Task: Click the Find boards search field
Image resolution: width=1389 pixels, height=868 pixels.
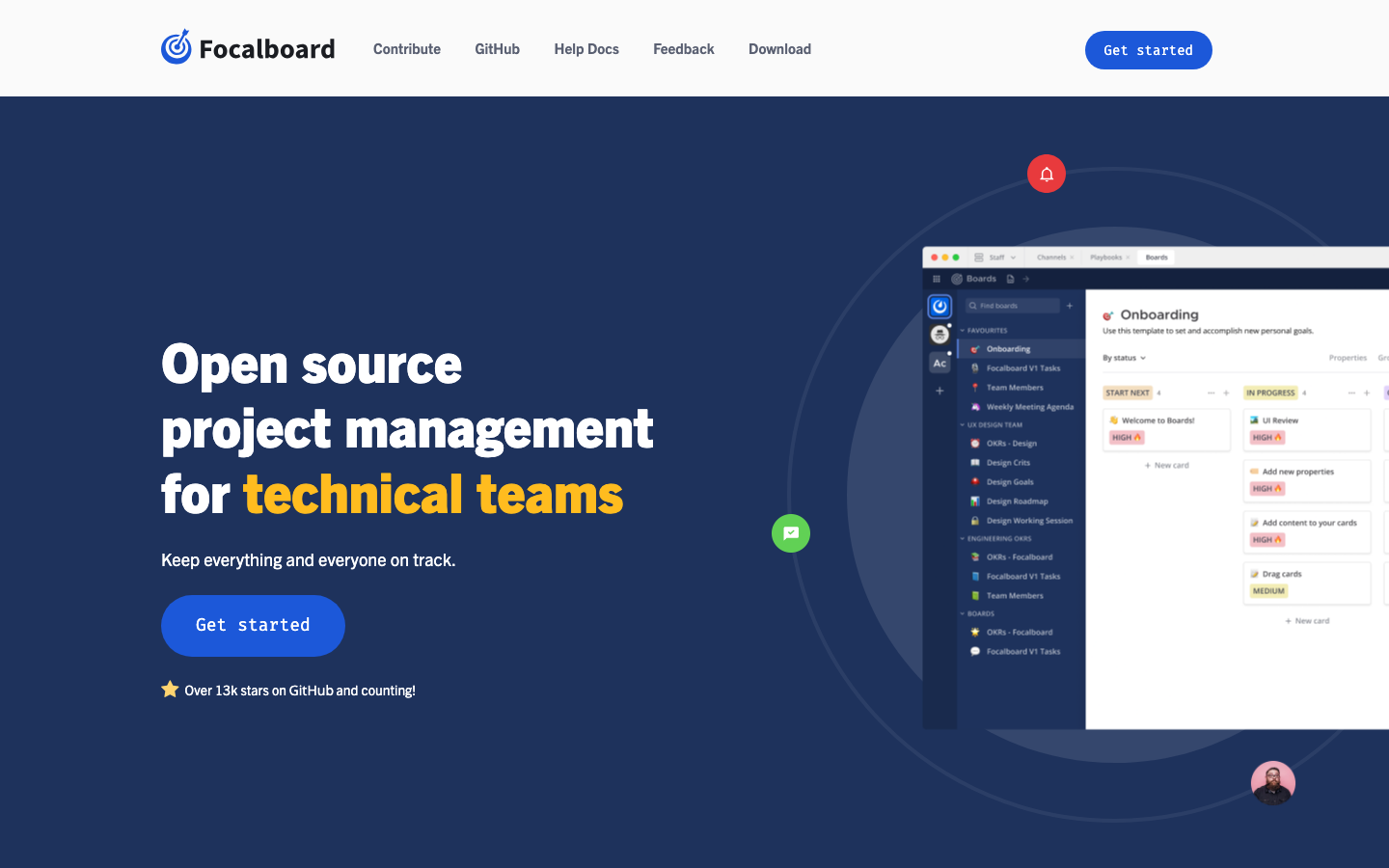Action: (1013, 306)
